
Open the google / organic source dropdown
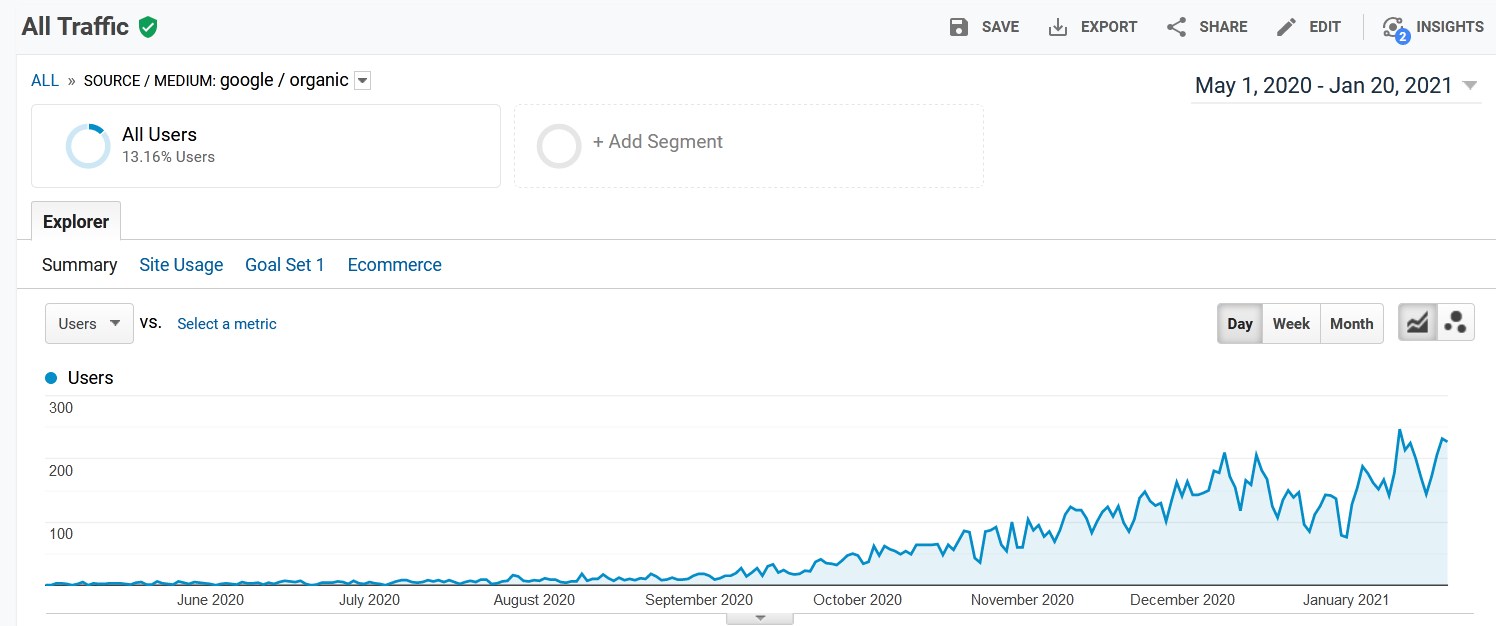tap(362, 81)
